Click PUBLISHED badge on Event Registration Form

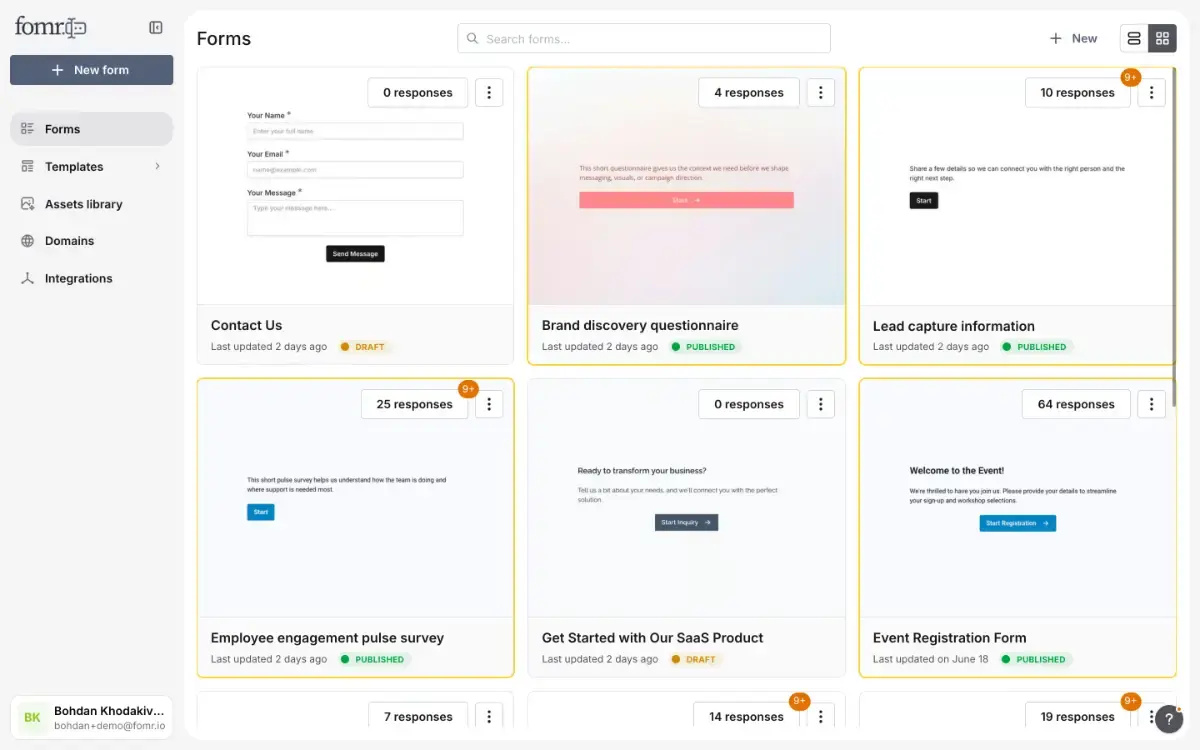[1035, 660]
